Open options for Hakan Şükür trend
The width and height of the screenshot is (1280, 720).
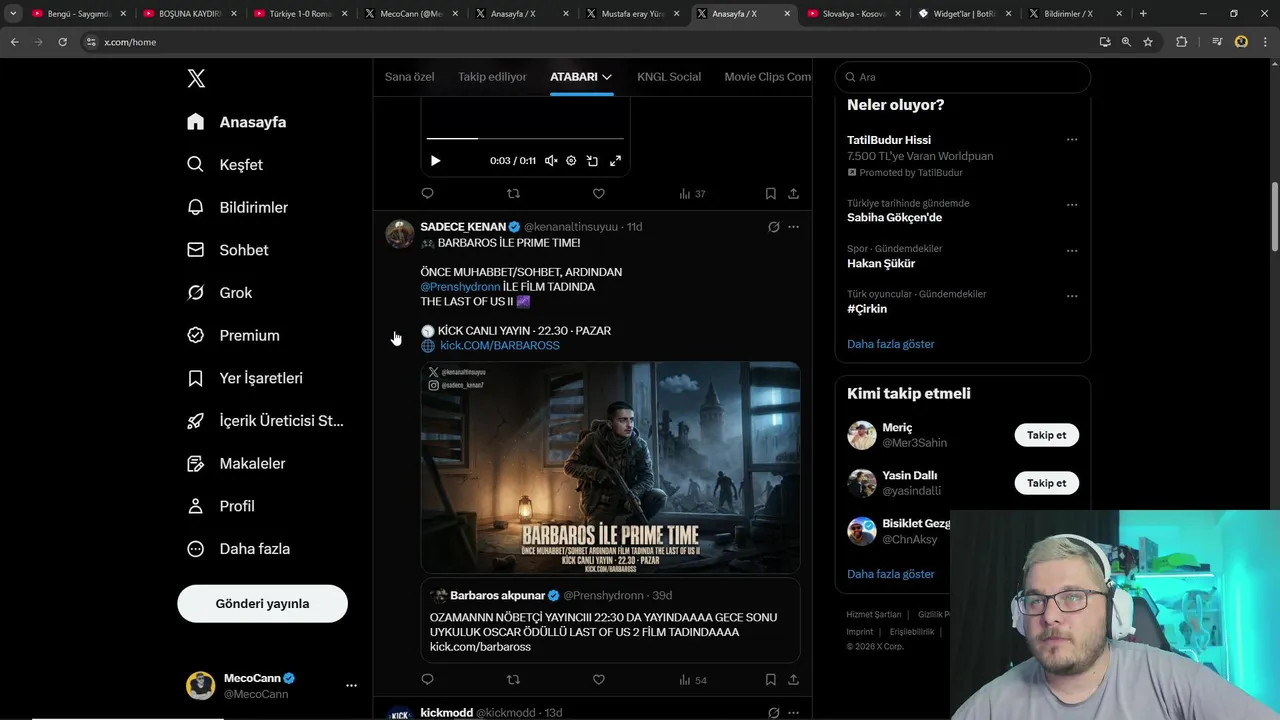coord(1072,251)
